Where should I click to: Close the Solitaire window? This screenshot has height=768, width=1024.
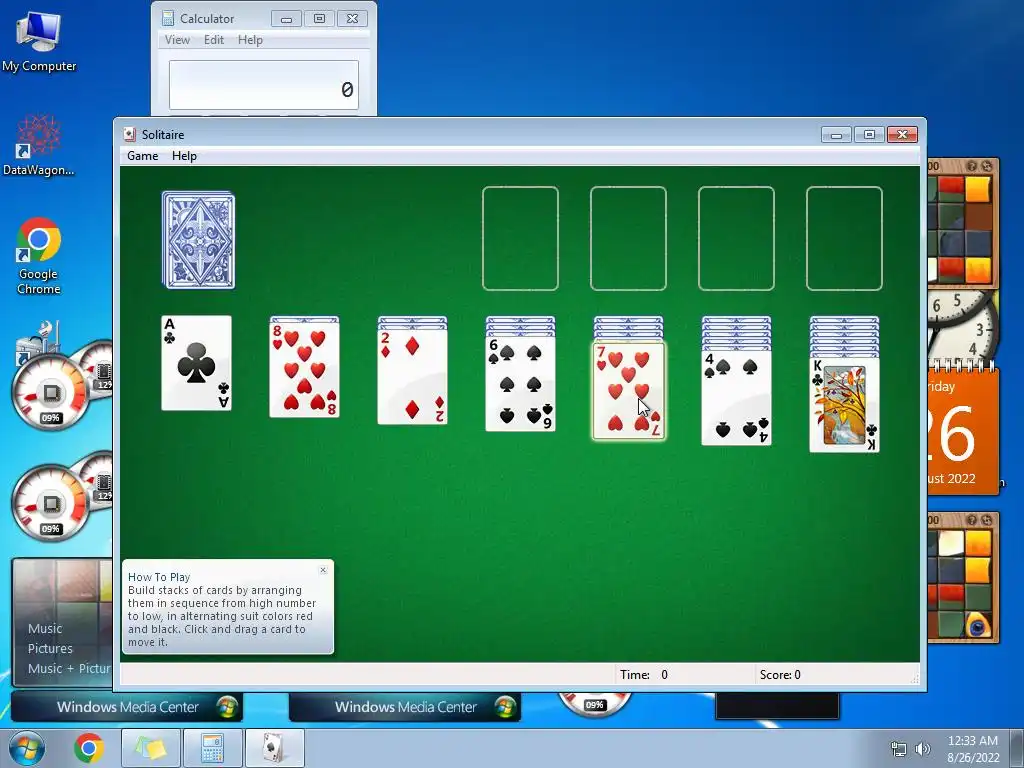click(903, 135)
